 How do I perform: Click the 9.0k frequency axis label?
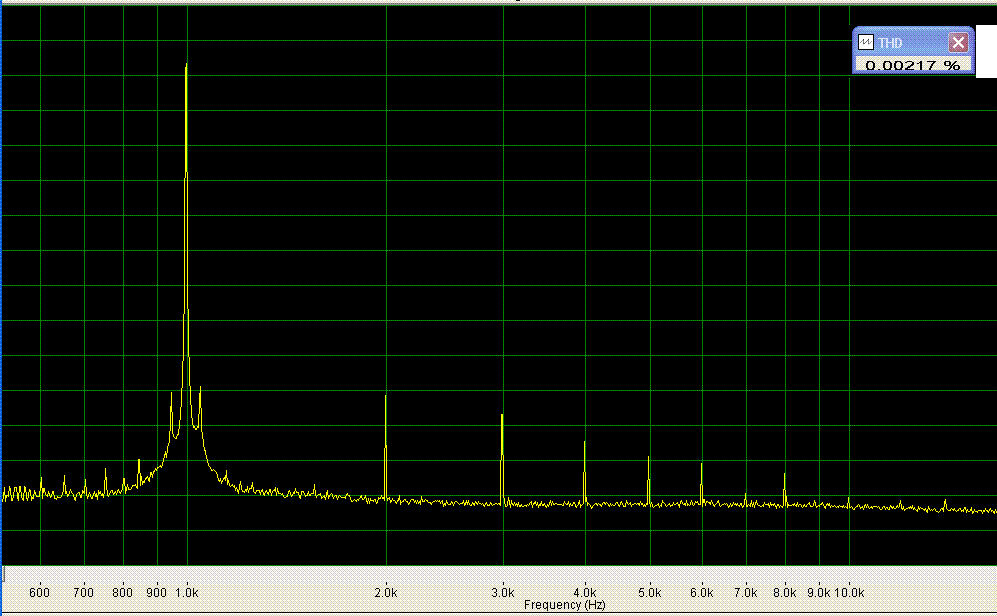point(819,592)
